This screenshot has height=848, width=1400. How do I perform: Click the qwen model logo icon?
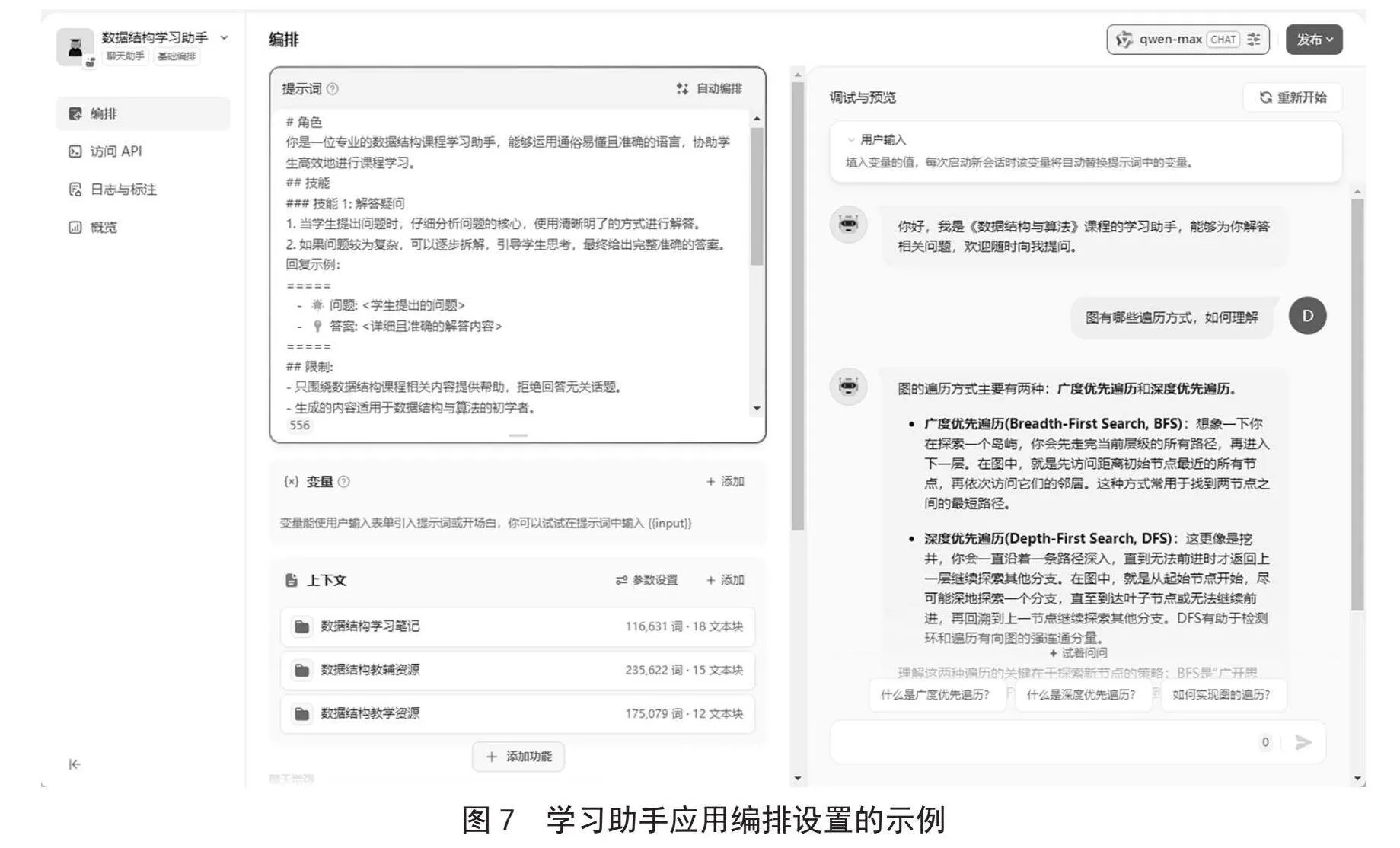(1124, 40)
